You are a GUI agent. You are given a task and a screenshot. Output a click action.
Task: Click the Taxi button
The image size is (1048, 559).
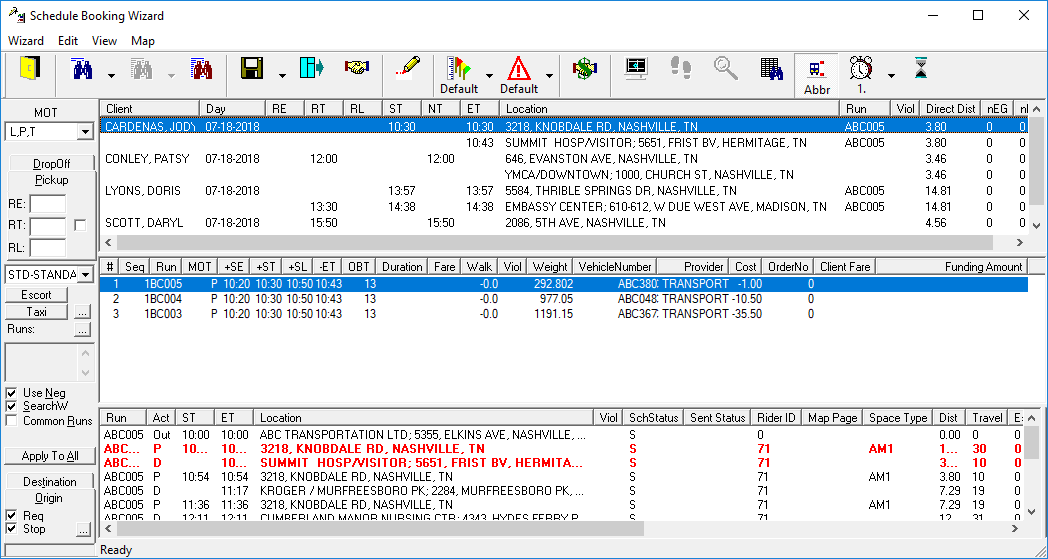(36, 312)
